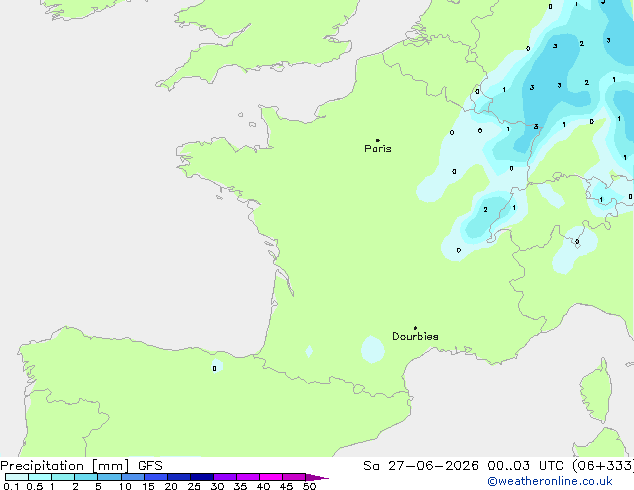The image size is (634, 490).
Task: Click the Dourbies city label
Action: [415, 336]
